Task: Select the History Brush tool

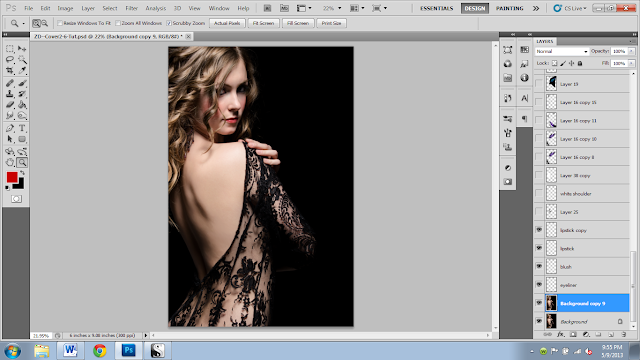Action: tap(22, 94)
